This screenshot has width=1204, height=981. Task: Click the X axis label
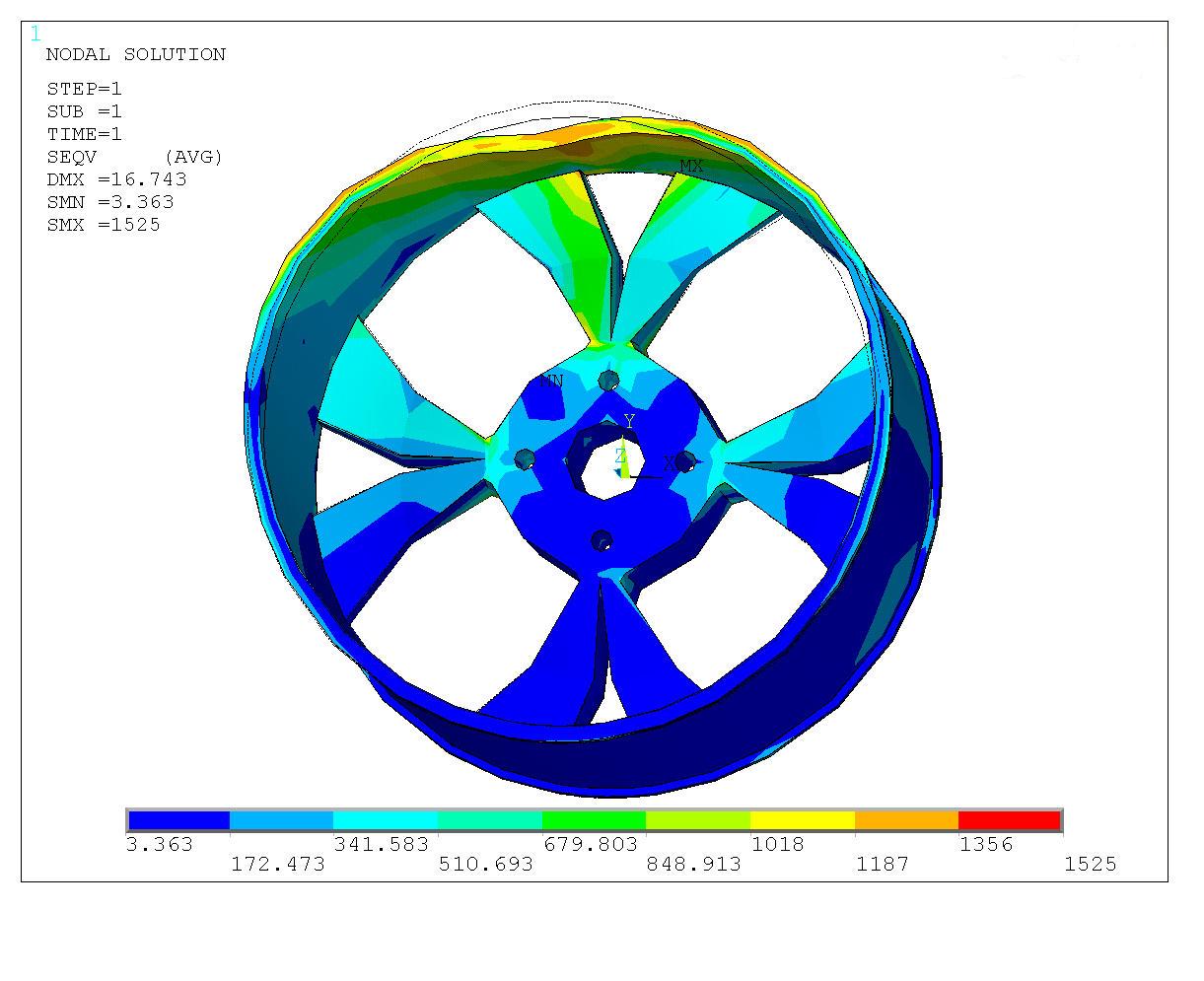(669, 462)
